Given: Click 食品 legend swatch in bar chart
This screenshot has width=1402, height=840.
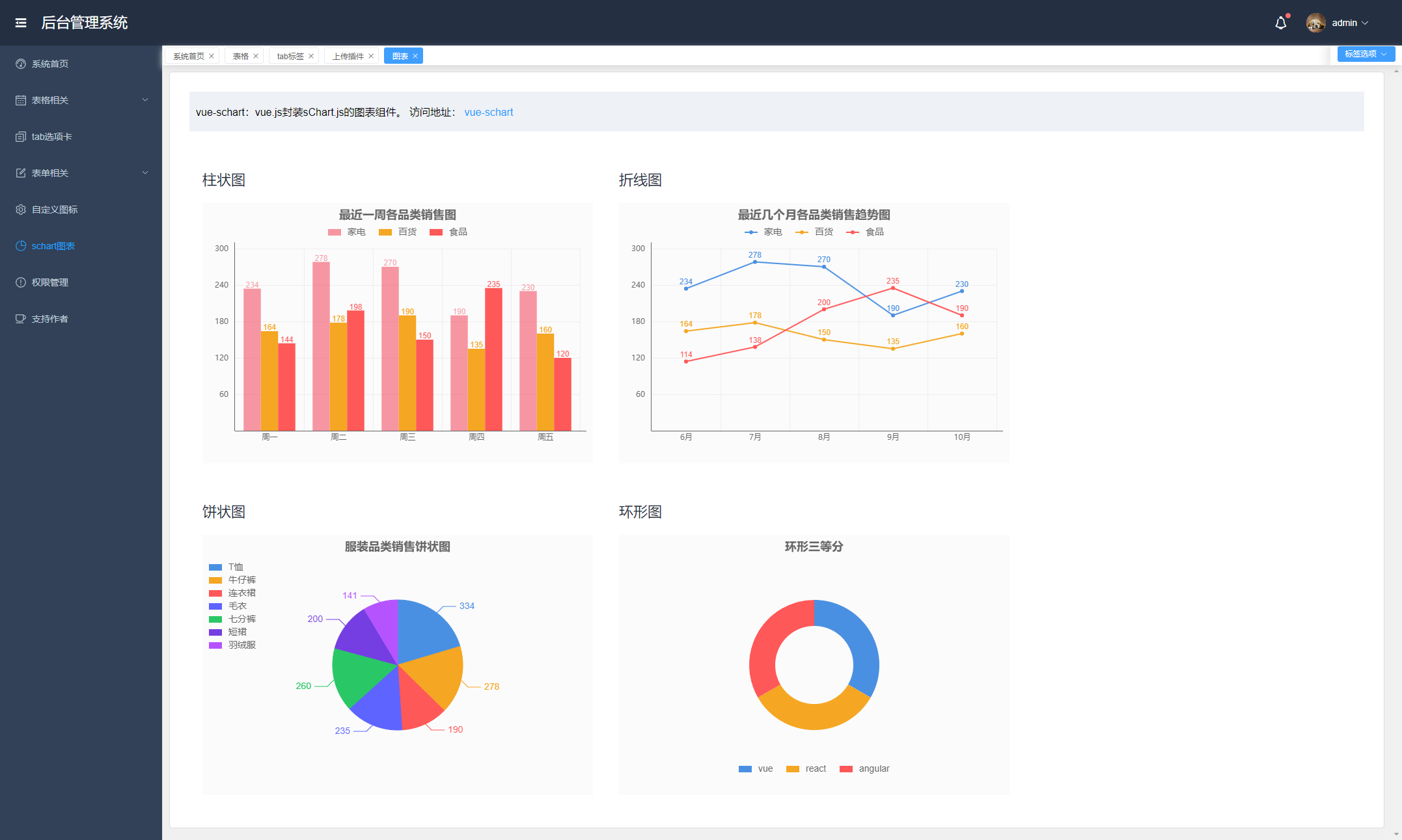Looking at the screenshot, I should click(436, 232).
